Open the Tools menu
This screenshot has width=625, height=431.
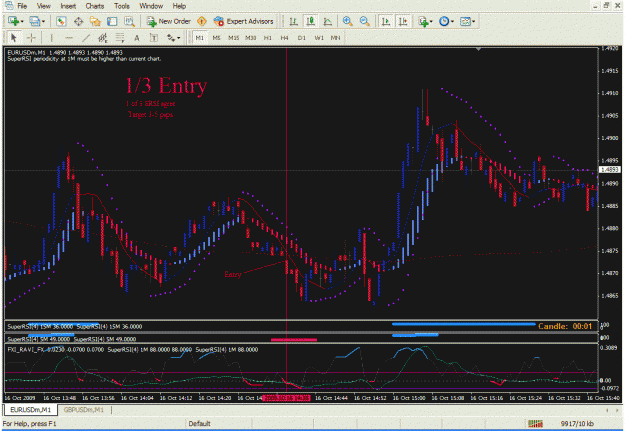pos(122,6)
